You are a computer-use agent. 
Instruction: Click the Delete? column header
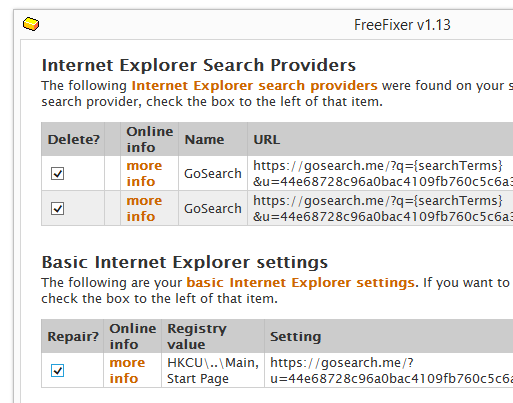pyautogui.click(x=73, y=139)
